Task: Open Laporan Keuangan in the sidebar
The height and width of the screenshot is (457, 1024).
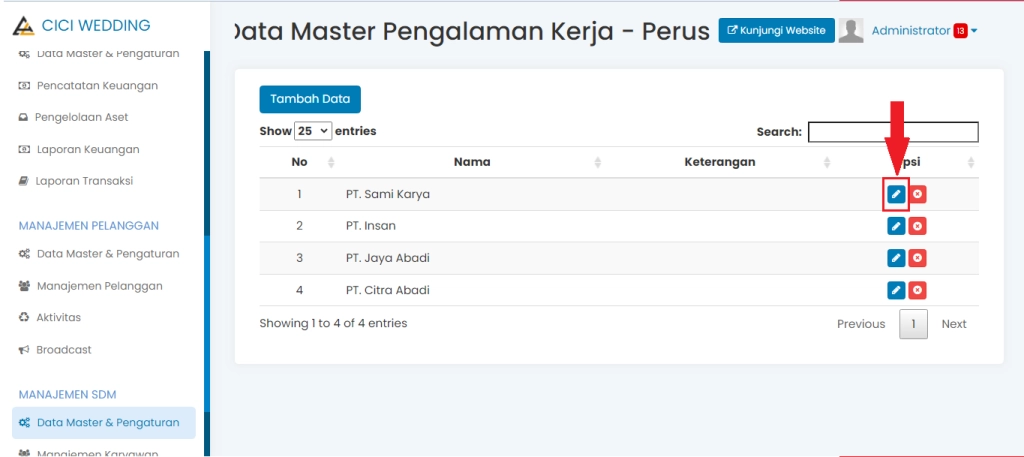Action: click(x=88, y=150)
